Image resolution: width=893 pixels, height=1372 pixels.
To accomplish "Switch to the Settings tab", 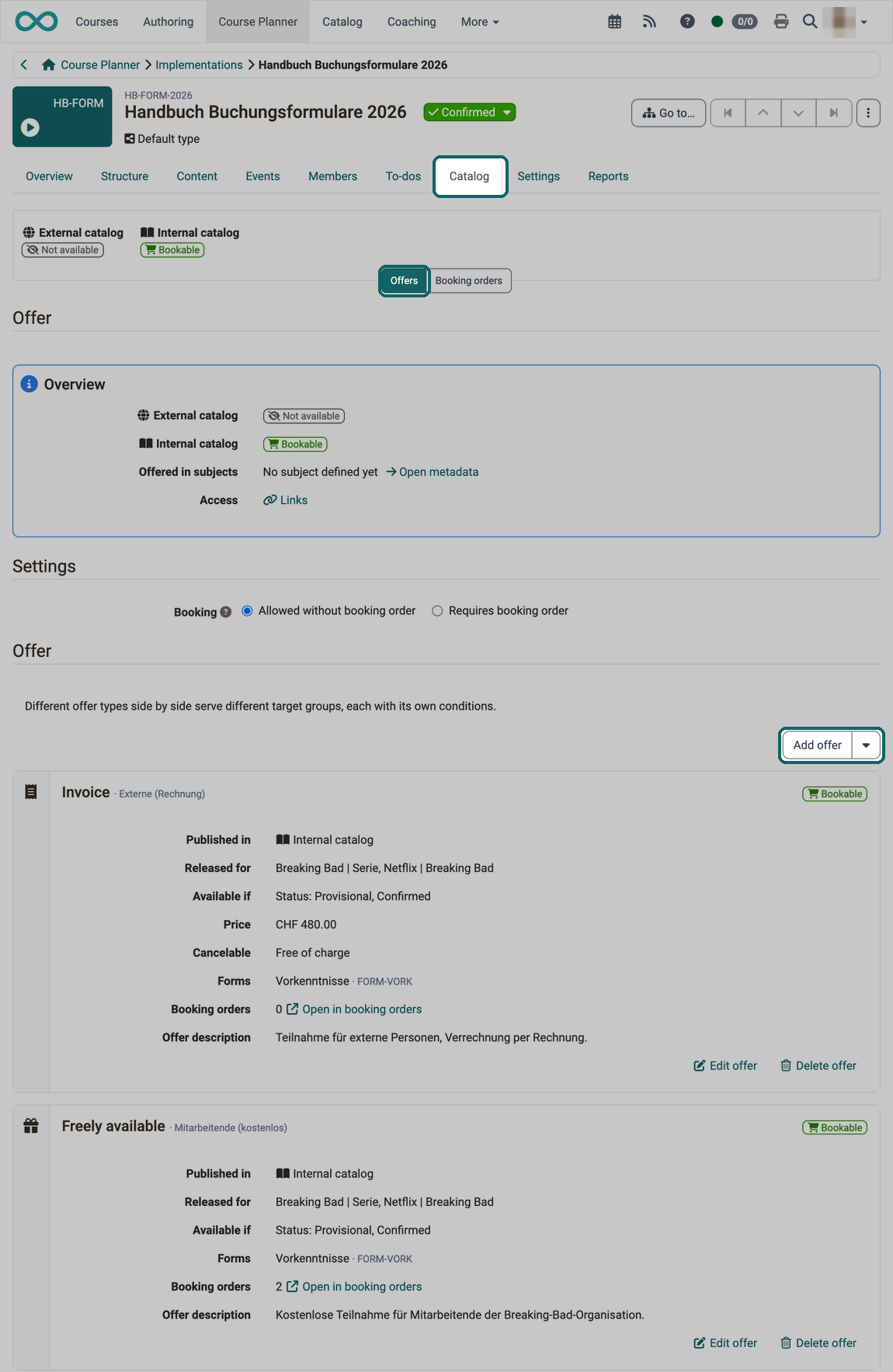I will click(x=539, y=176).
